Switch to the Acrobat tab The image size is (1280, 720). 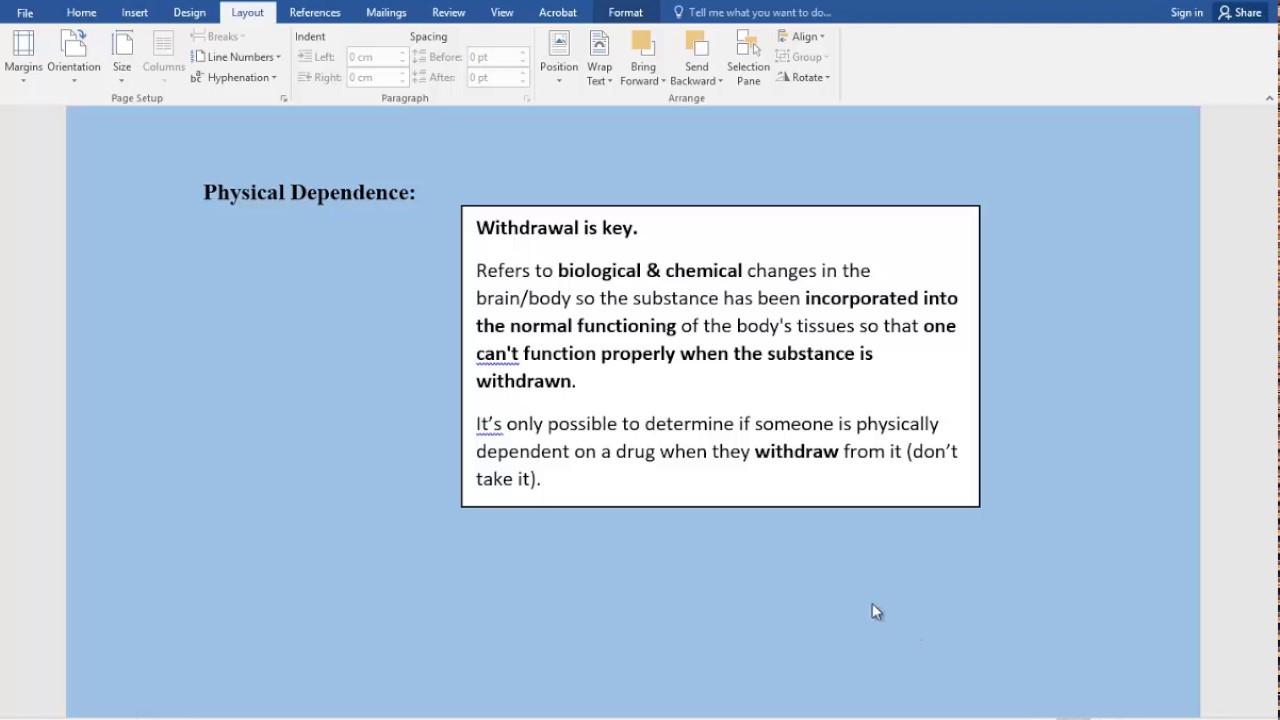[558, 12]
